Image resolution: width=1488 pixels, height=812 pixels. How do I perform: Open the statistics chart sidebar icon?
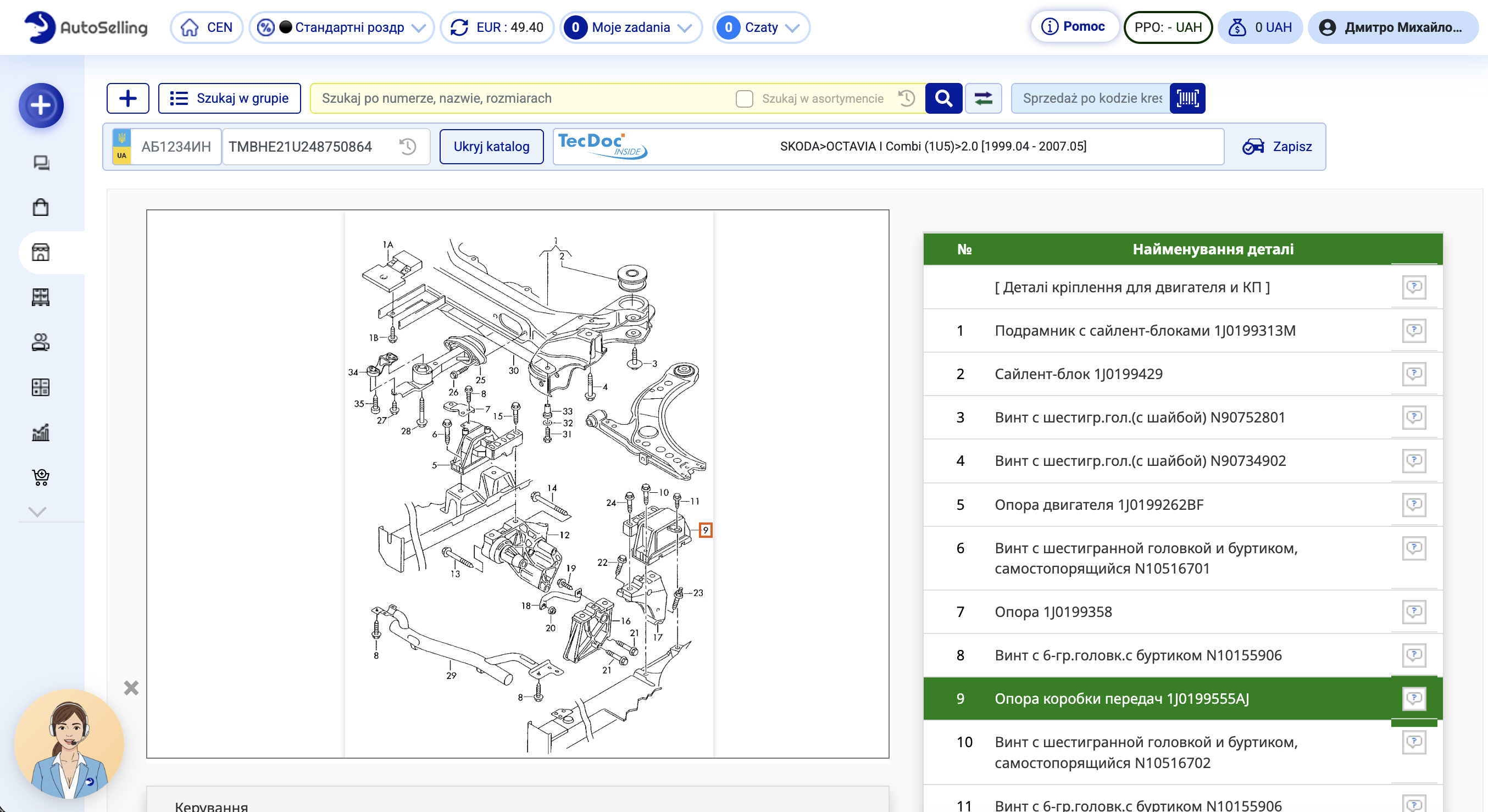(x=41, y=432)
